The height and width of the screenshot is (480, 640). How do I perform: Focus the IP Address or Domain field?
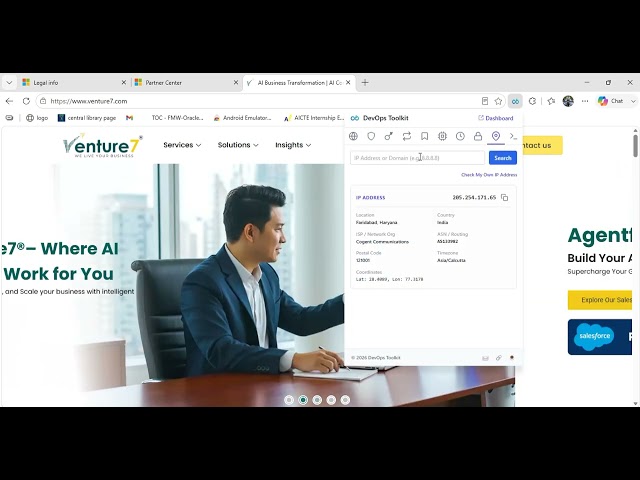click(418, 158)
